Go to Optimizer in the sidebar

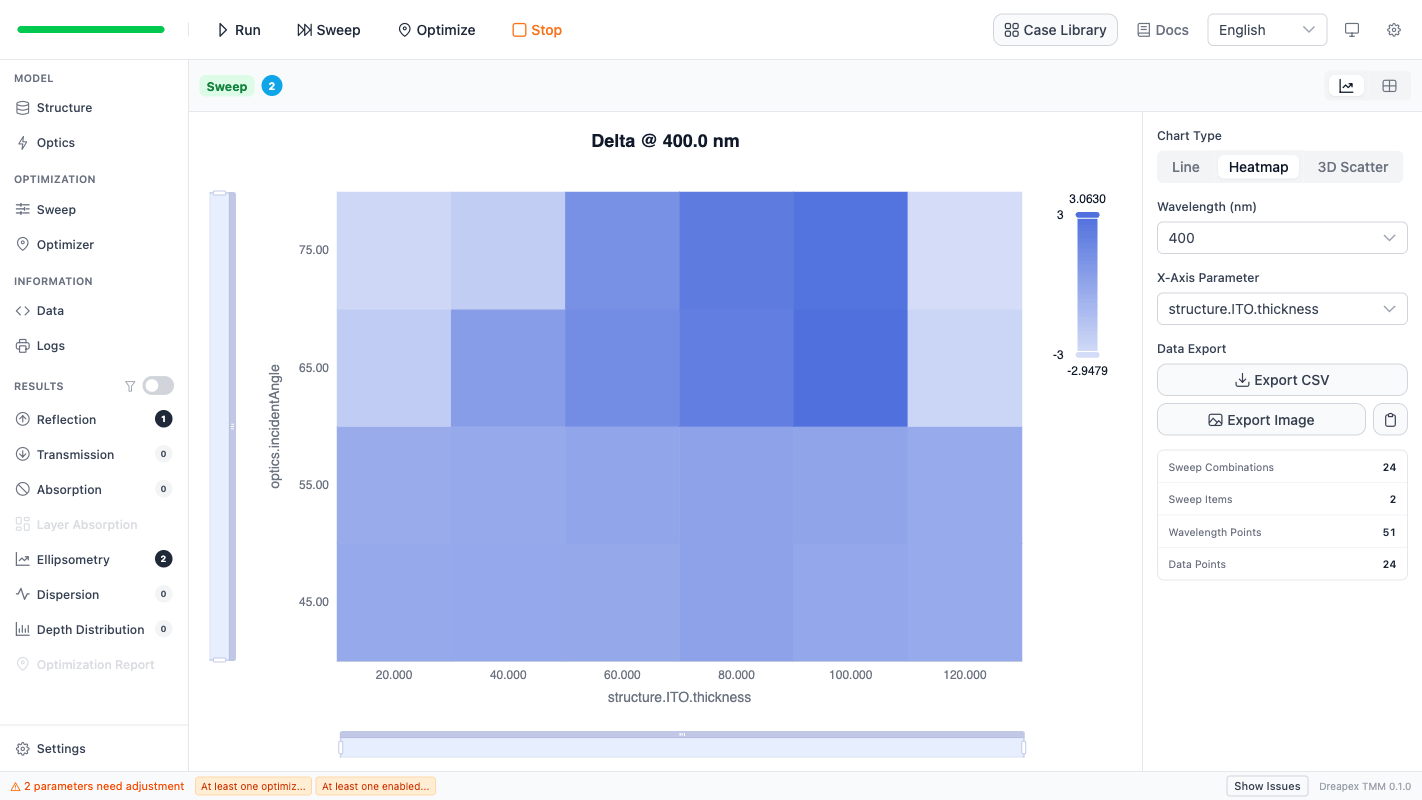coord(65,245)
